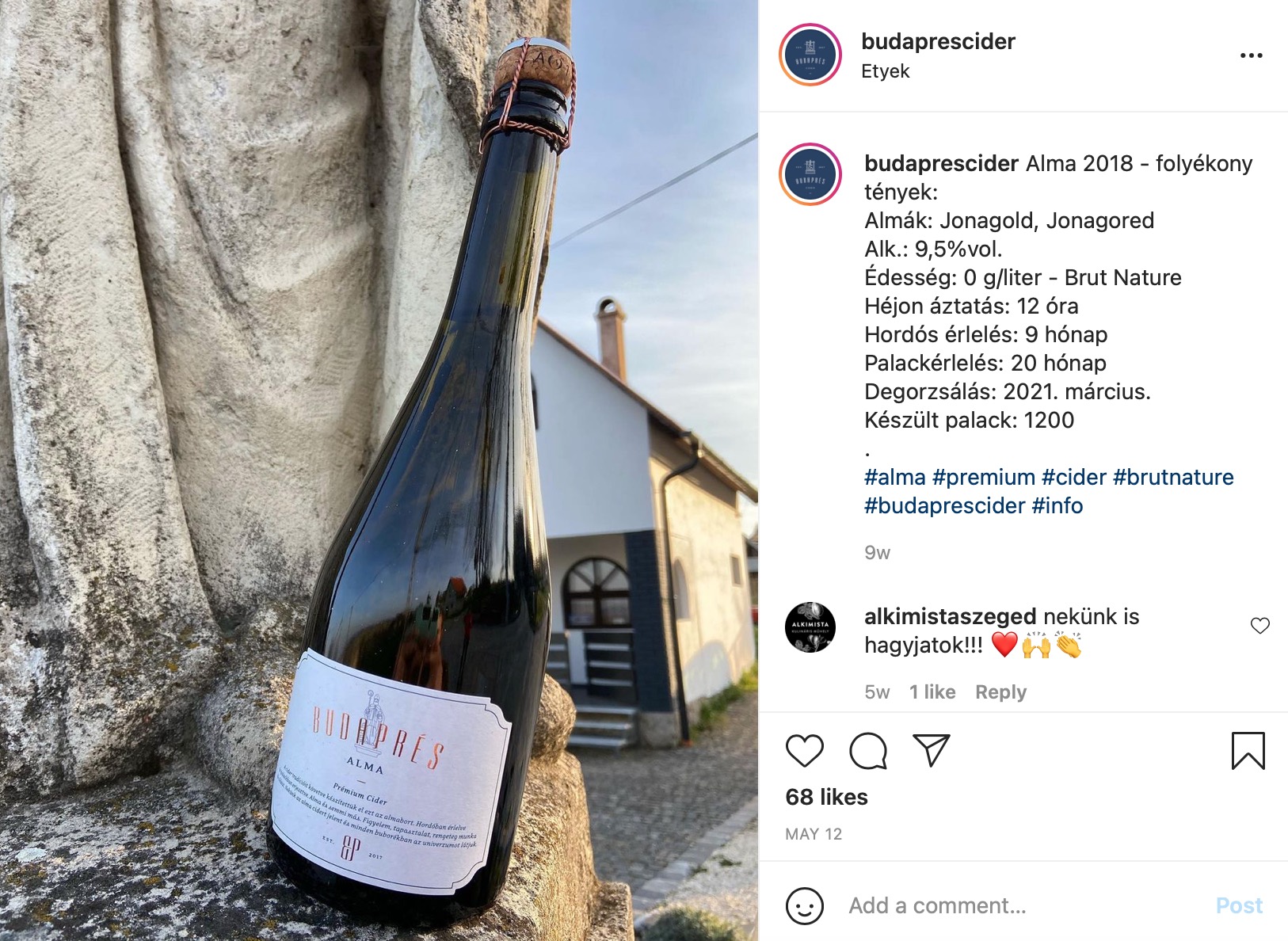Image resolution: width=1288 pixels, height=941 pixels.
Task: Open budaprescider header profile picture
Action: (x=810, y=55)
